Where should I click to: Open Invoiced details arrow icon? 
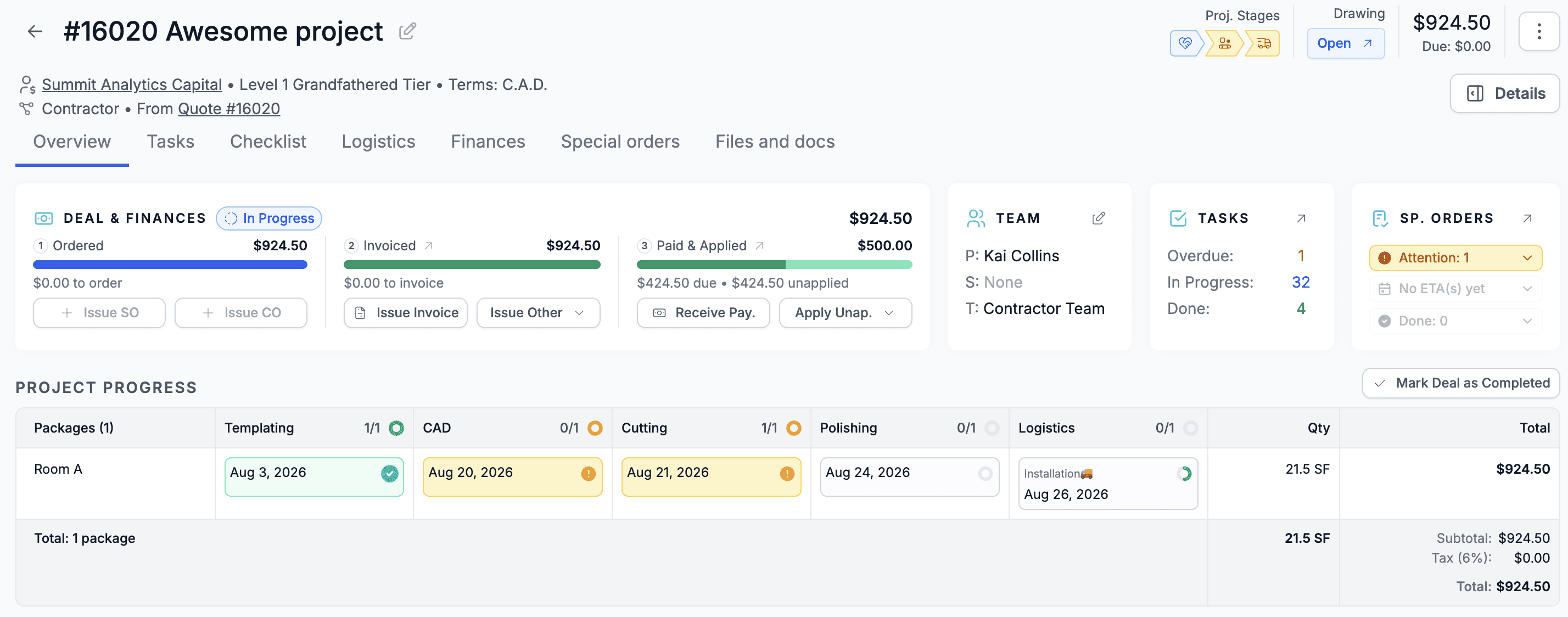pos(429,246)
